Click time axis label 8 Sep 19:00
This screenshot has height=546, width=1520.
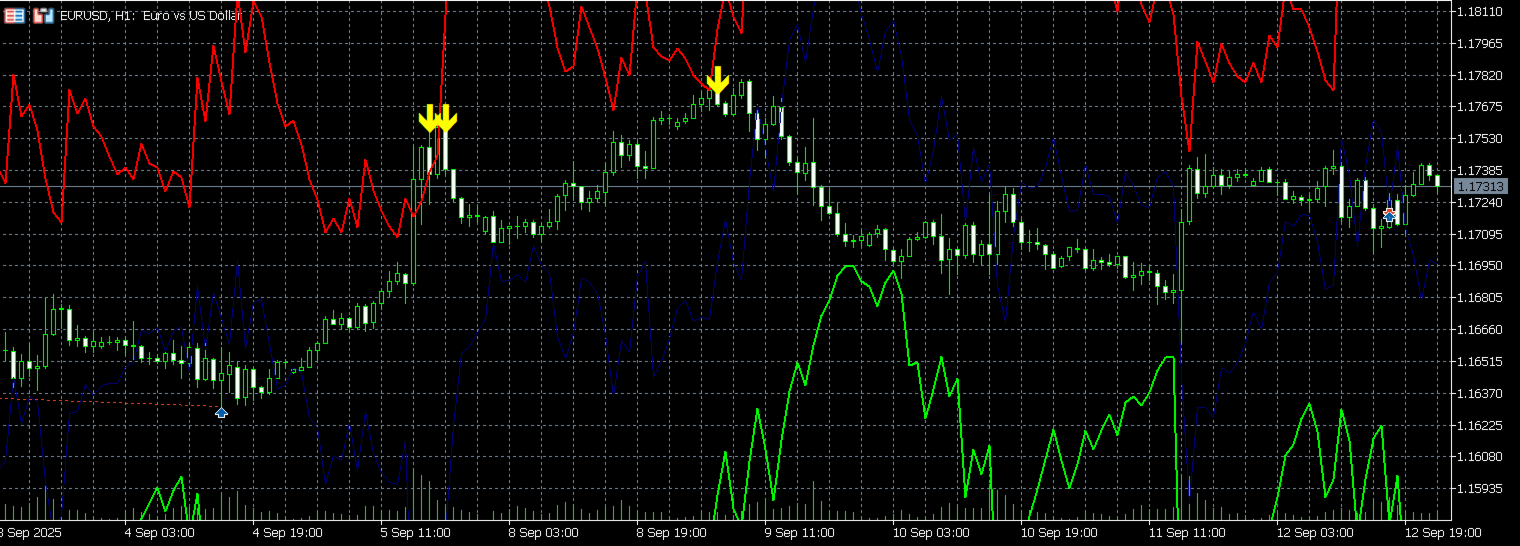coord(671,533)
